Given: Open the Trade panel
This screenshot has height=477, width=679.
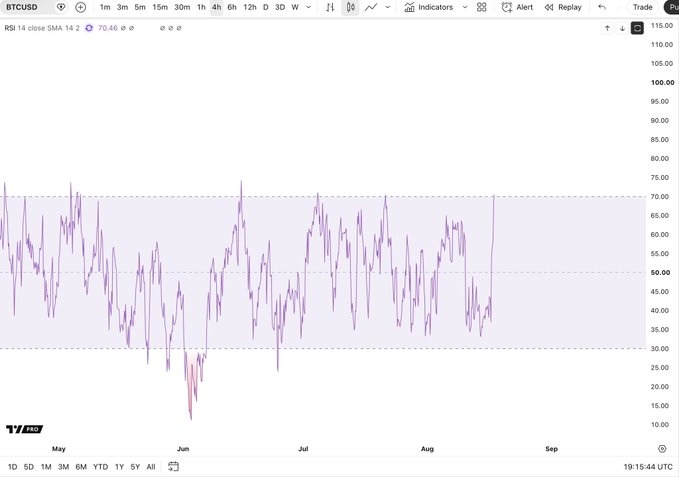Looking at the screenshot, I should [643, 7].
